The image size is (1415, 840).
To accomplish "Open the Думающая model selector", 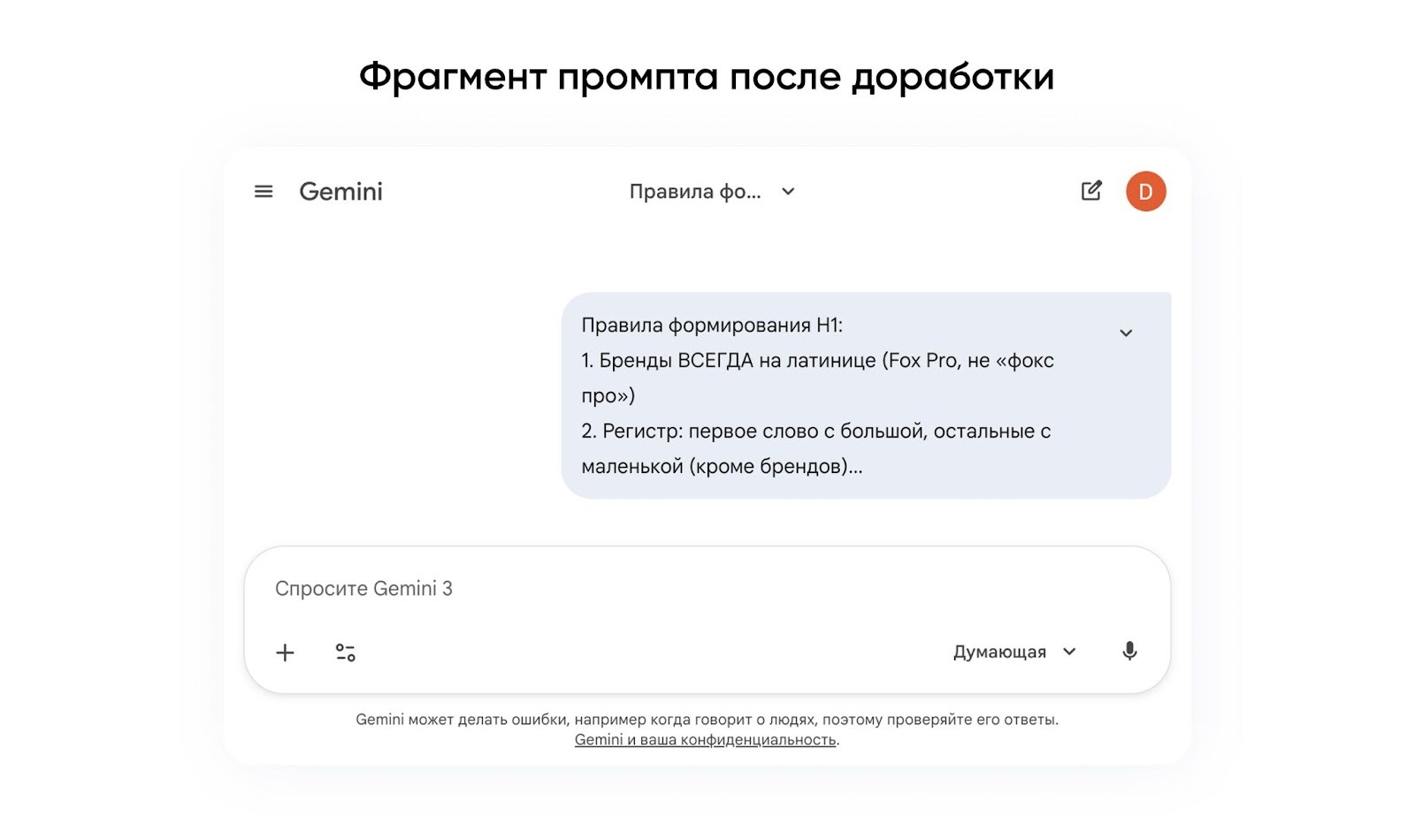I will coord(1013,652).
